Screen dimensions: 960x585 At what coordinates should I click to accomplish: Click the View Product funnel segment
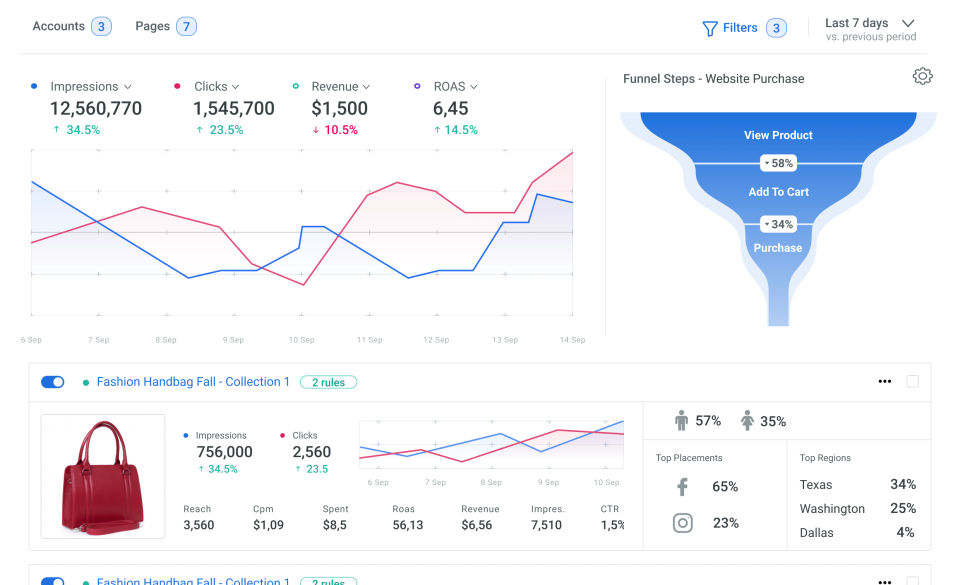(778, 135)
